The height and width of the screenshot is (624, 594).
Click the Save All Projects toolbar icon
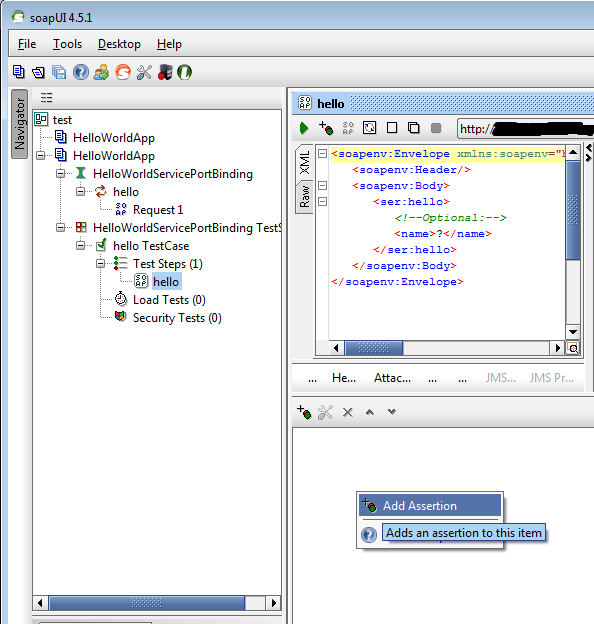tap(59, 72)
